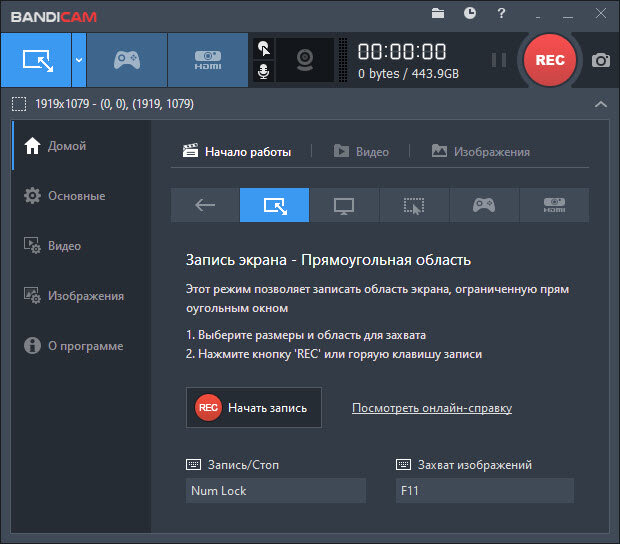Open the output folder icon in the title bar

pos(438,13)
